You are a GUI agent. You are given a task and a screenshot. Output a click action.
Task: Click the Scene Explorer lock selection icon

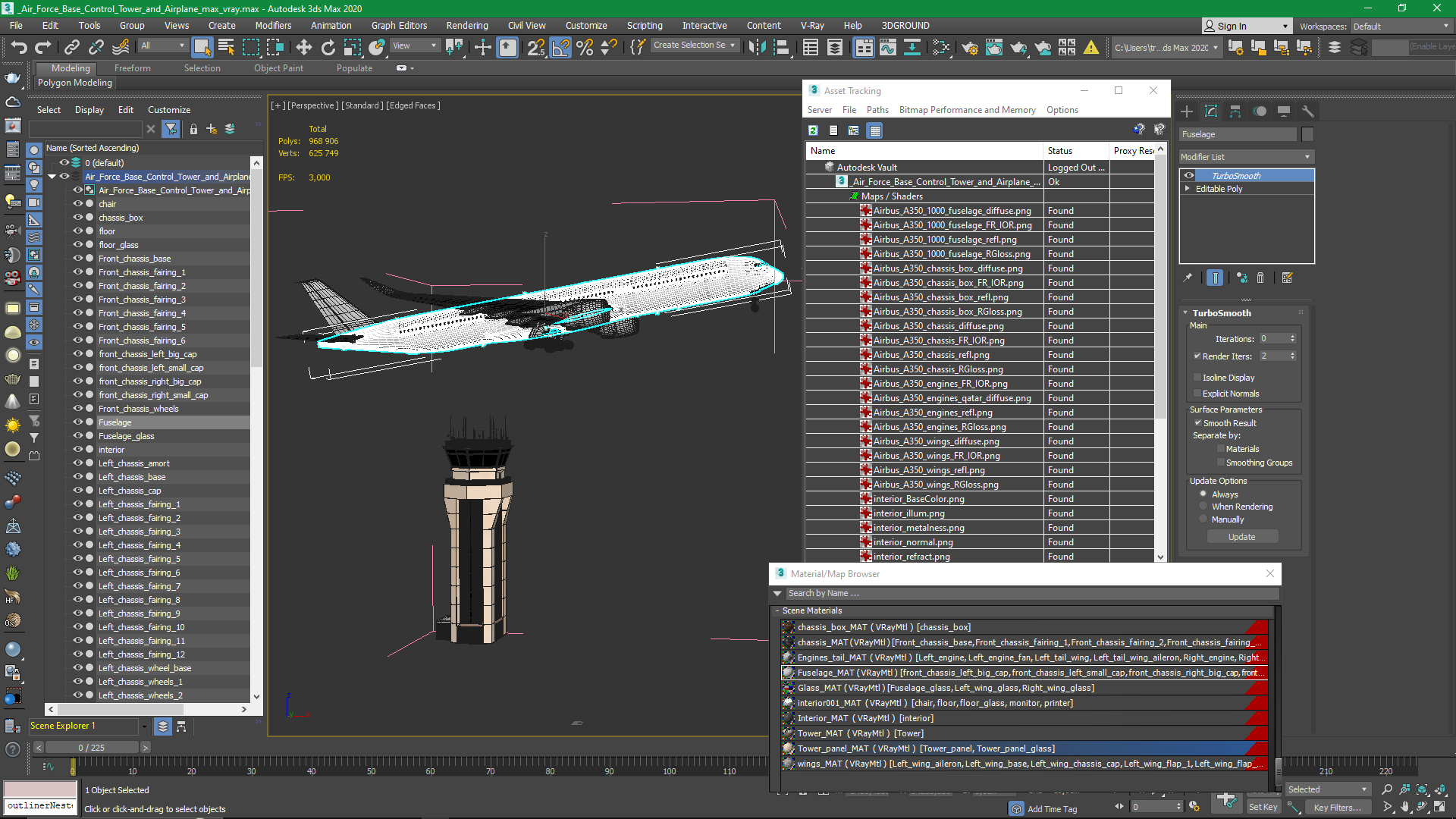pyautogui.click(x=193, y=129)
